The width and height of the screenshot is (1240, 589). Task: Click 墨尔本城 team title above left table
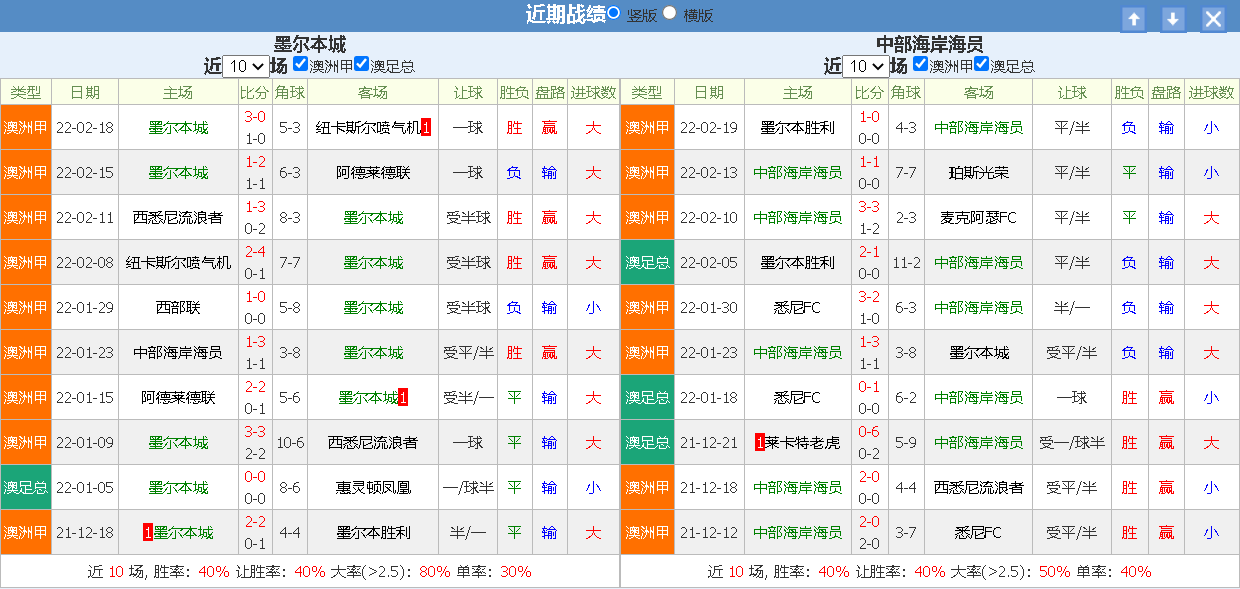tap(310, 44)
